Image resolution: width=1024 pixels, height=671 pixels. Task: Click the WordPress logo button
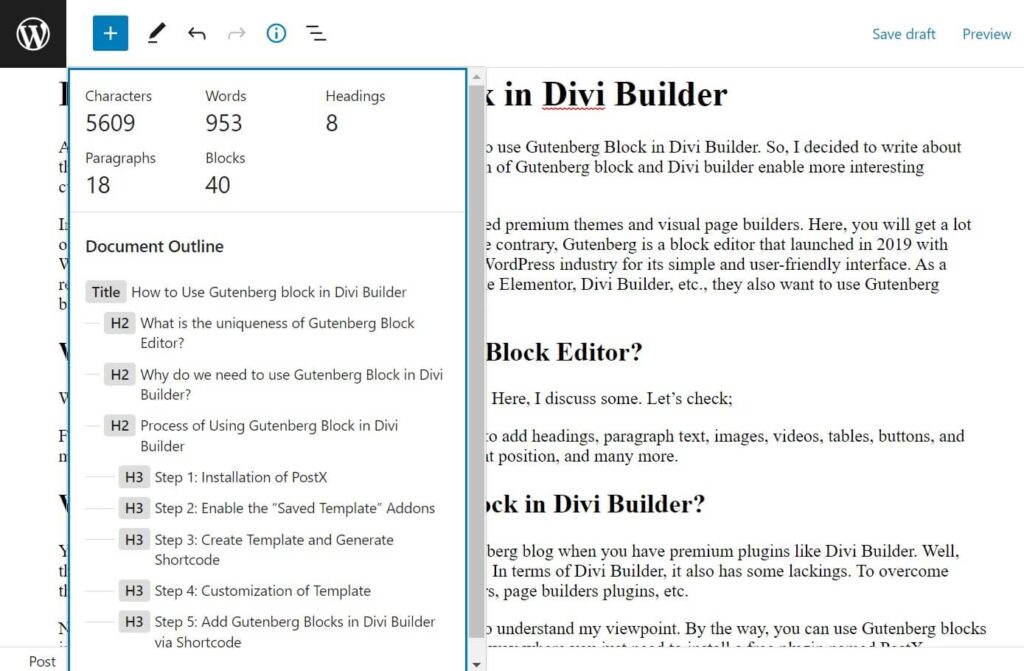(33, 33)
